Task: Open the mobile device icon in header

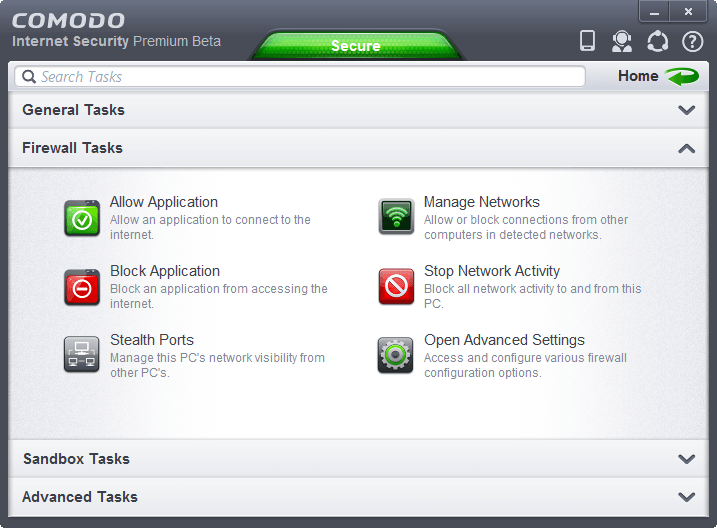Action: 587,41
